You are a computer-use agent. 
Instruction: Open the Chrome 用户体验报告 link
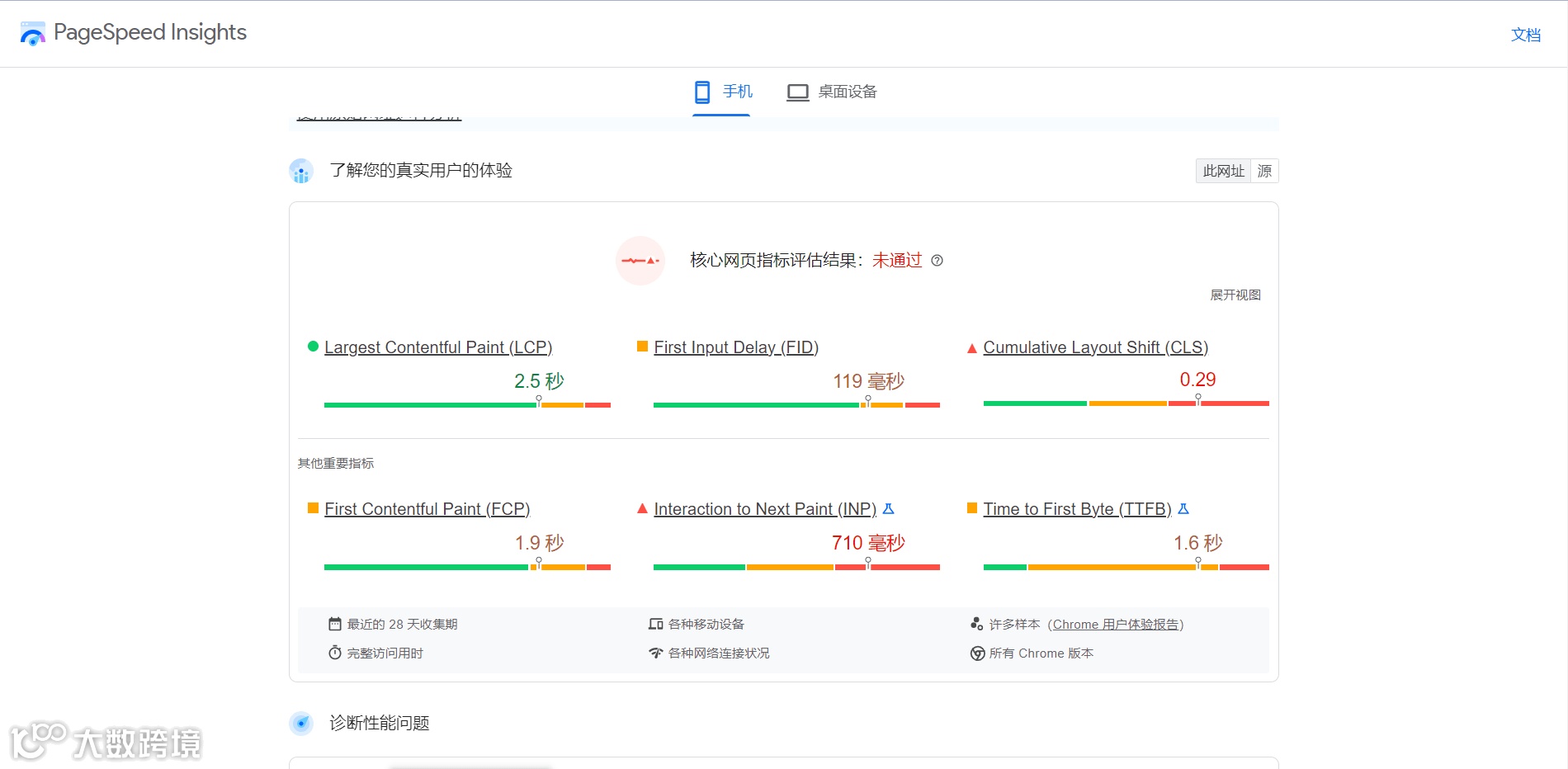[x=1116, y=625]
